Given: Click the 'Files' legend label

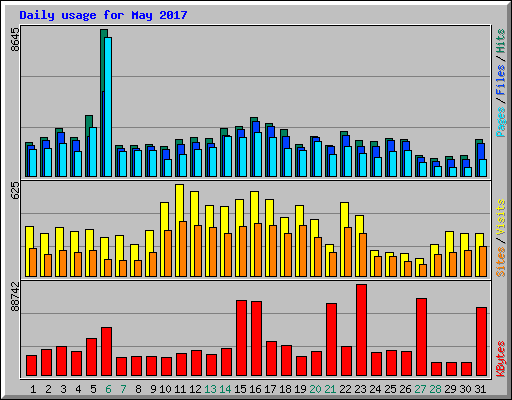Looking at the screenshot, I should pyautogui.click(x=500, y=80).
